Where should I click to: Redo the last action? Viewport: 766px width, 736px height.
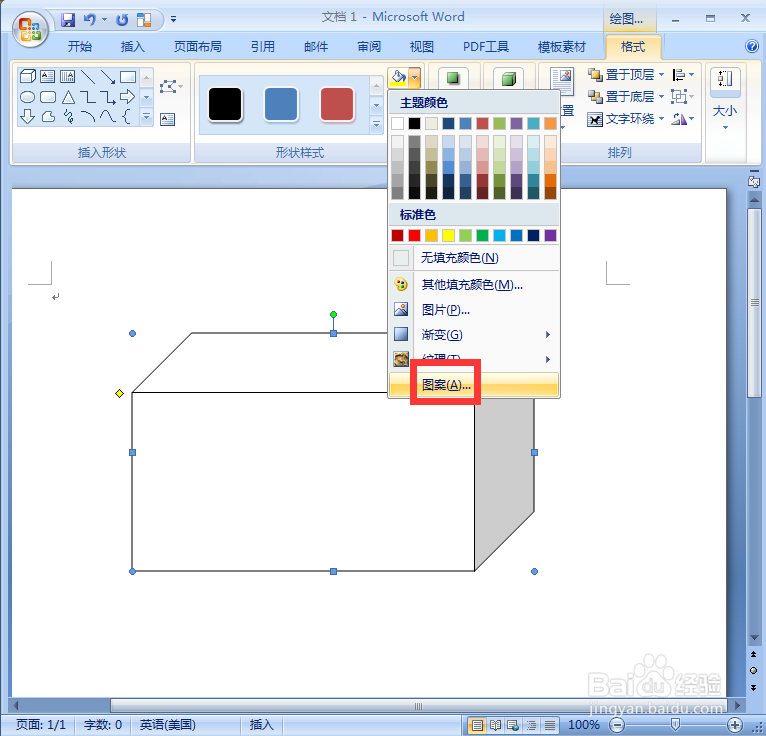[x=122, y=20]
